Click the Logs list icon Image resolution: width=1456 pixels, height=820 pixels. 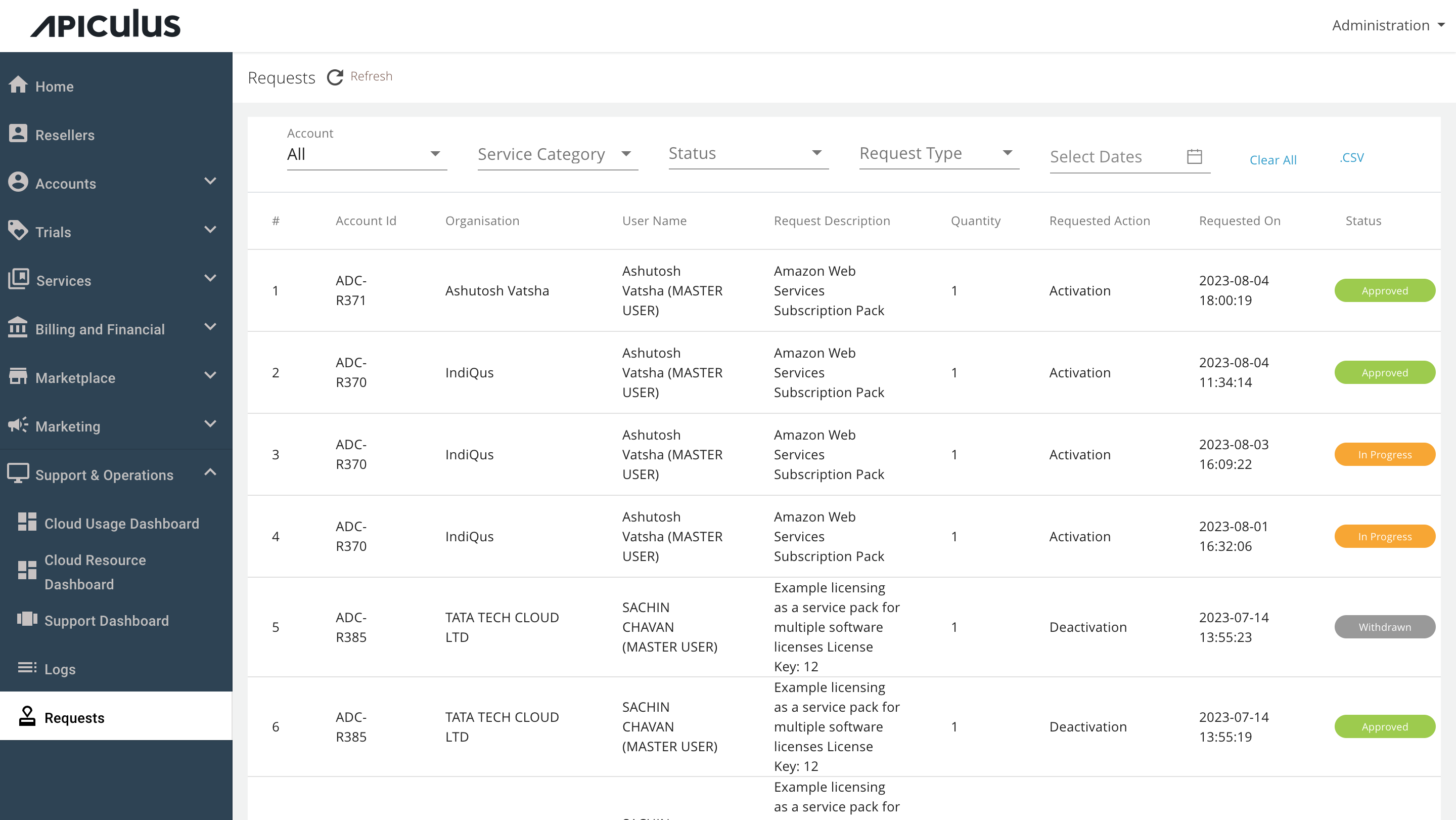coord(27,668)
